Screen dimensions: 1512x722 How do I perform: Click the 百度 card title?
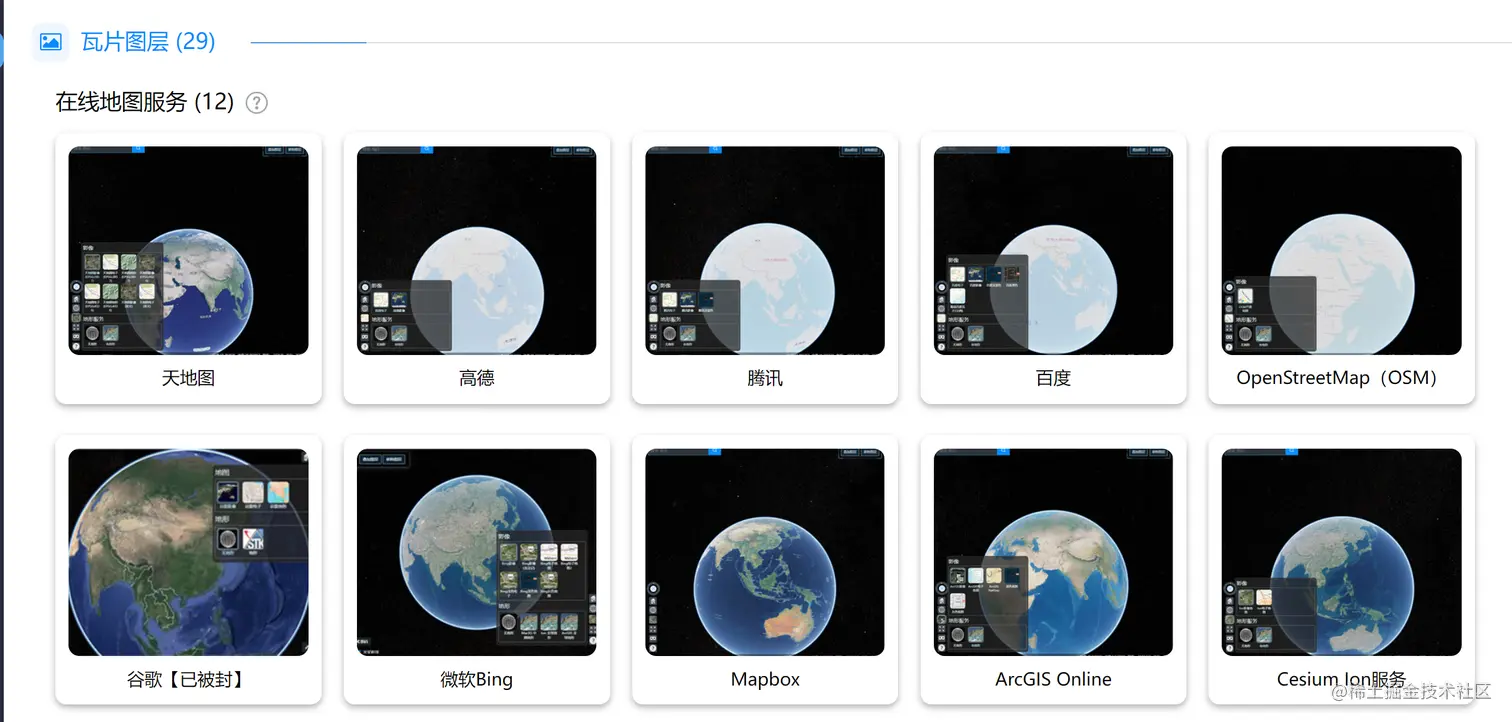(1053, 378)
